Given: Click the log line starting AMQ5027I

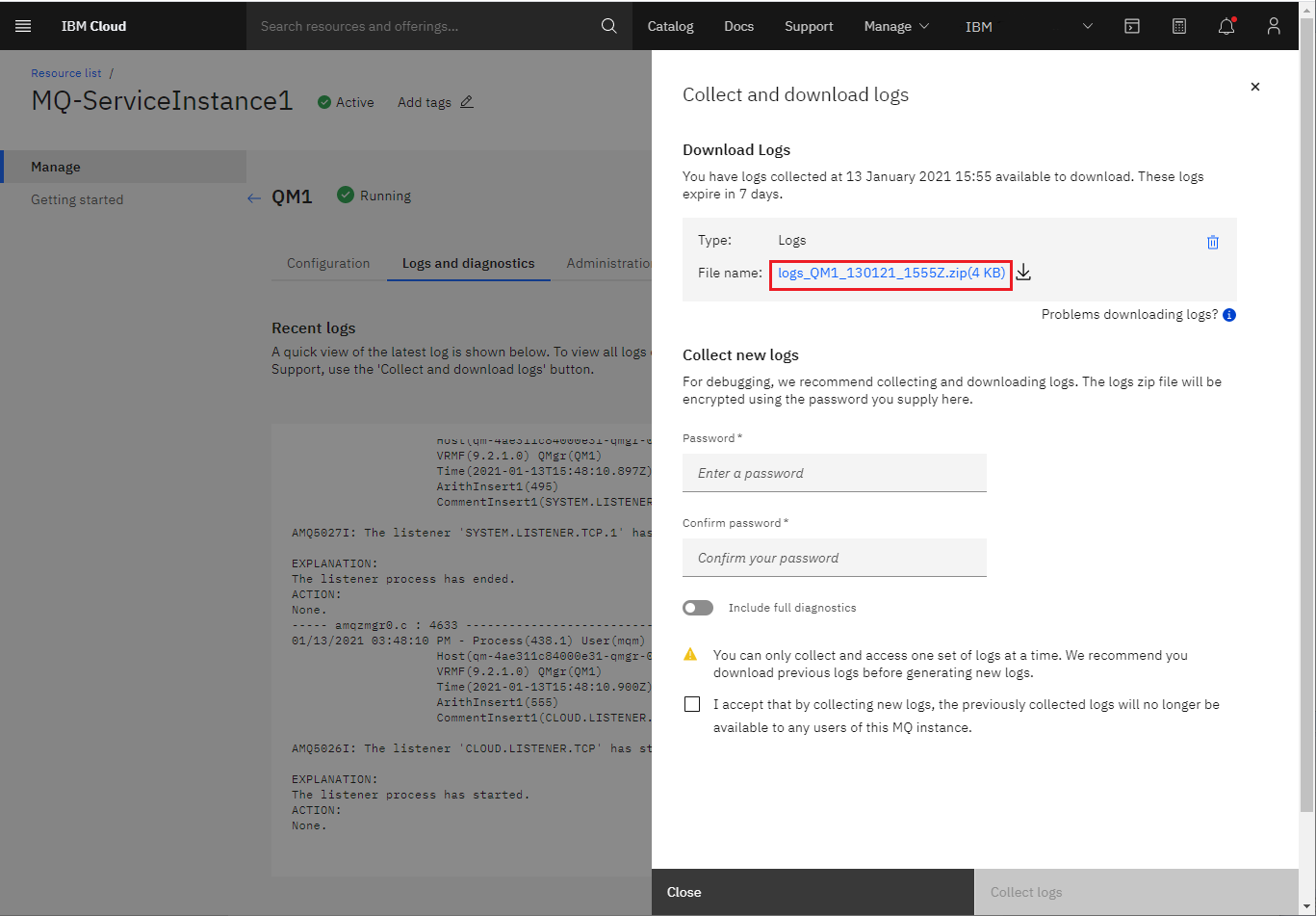Looking at the screenshot, I should coord(472,533).
